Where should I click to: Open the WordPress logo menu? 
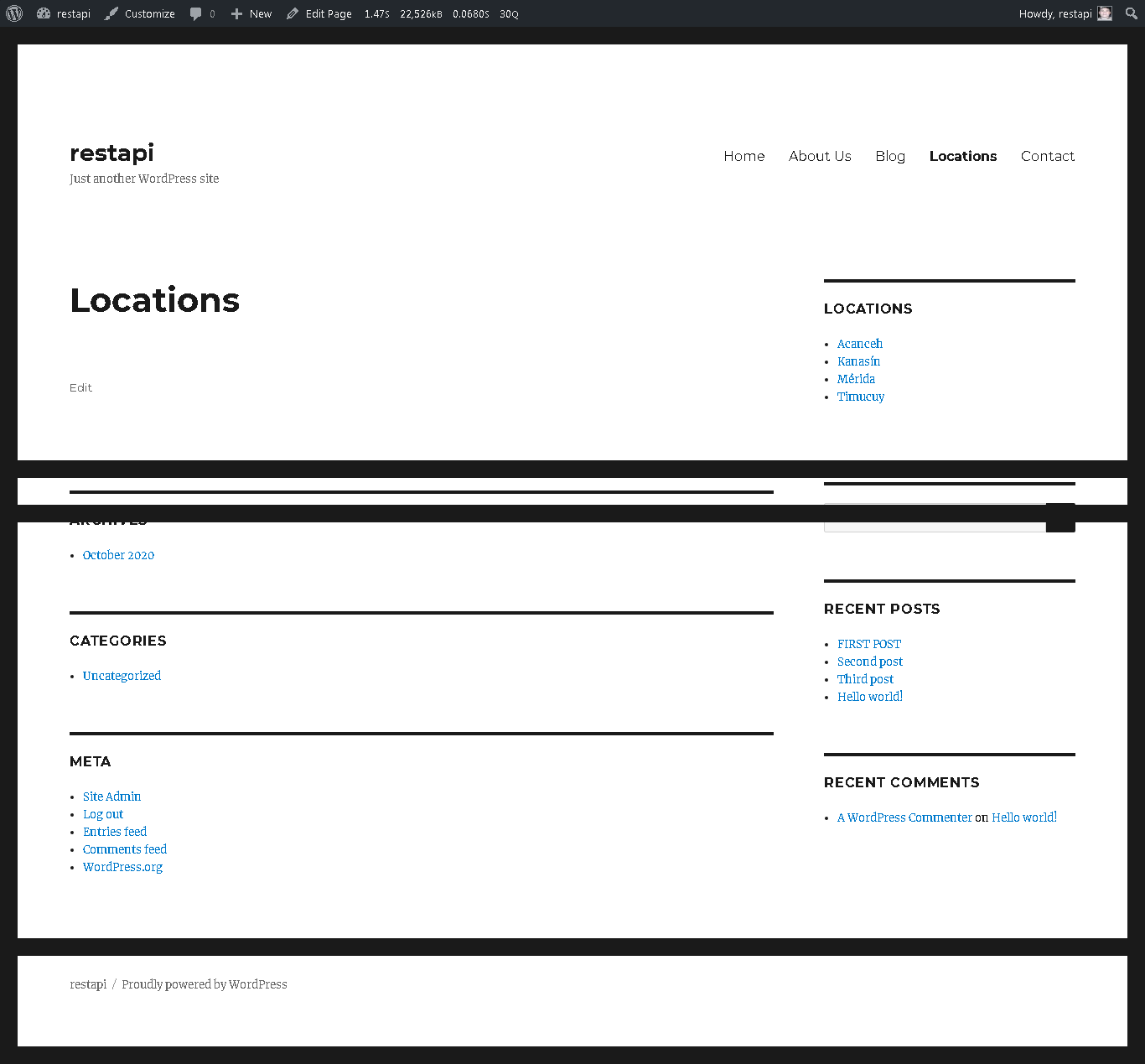click(x=14, y=13)
